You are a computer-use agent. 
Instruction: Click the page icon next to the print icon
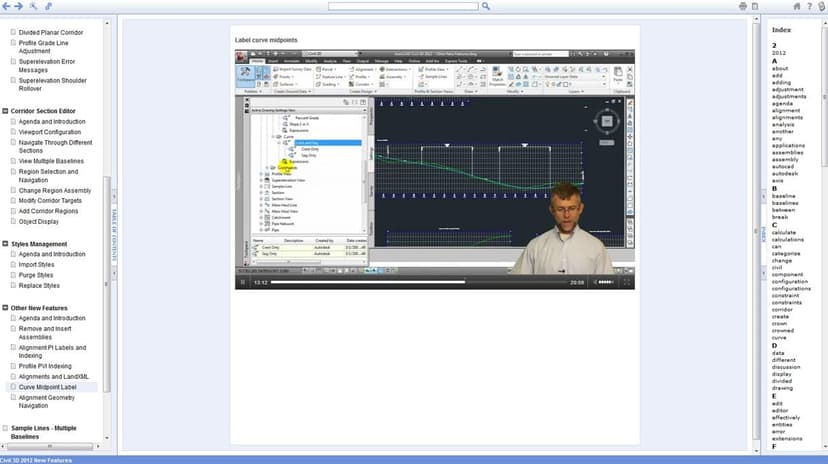pyautogui.click(x=755, y=6)
